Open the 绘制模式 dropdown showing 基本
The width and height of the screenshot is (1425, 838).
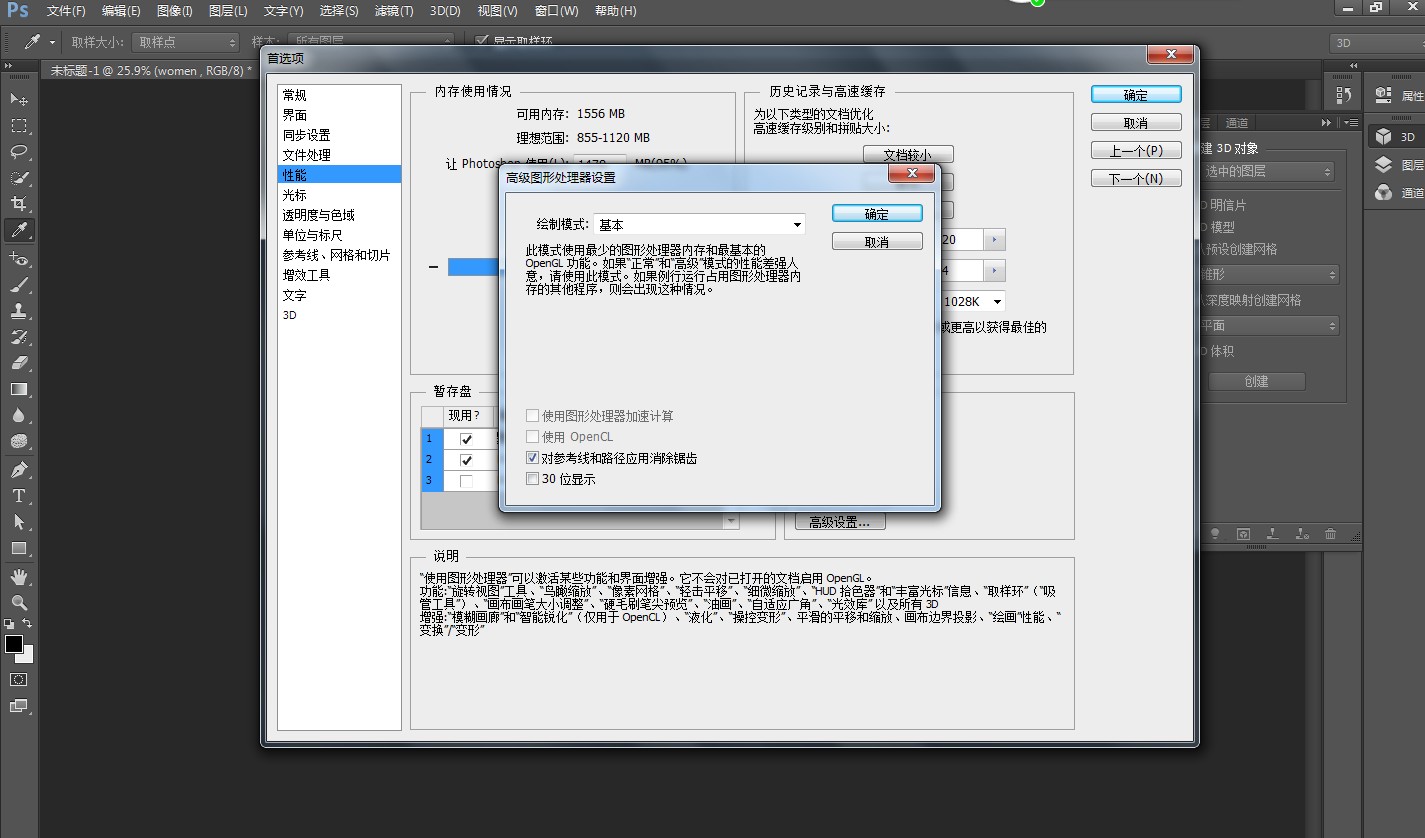699,225
